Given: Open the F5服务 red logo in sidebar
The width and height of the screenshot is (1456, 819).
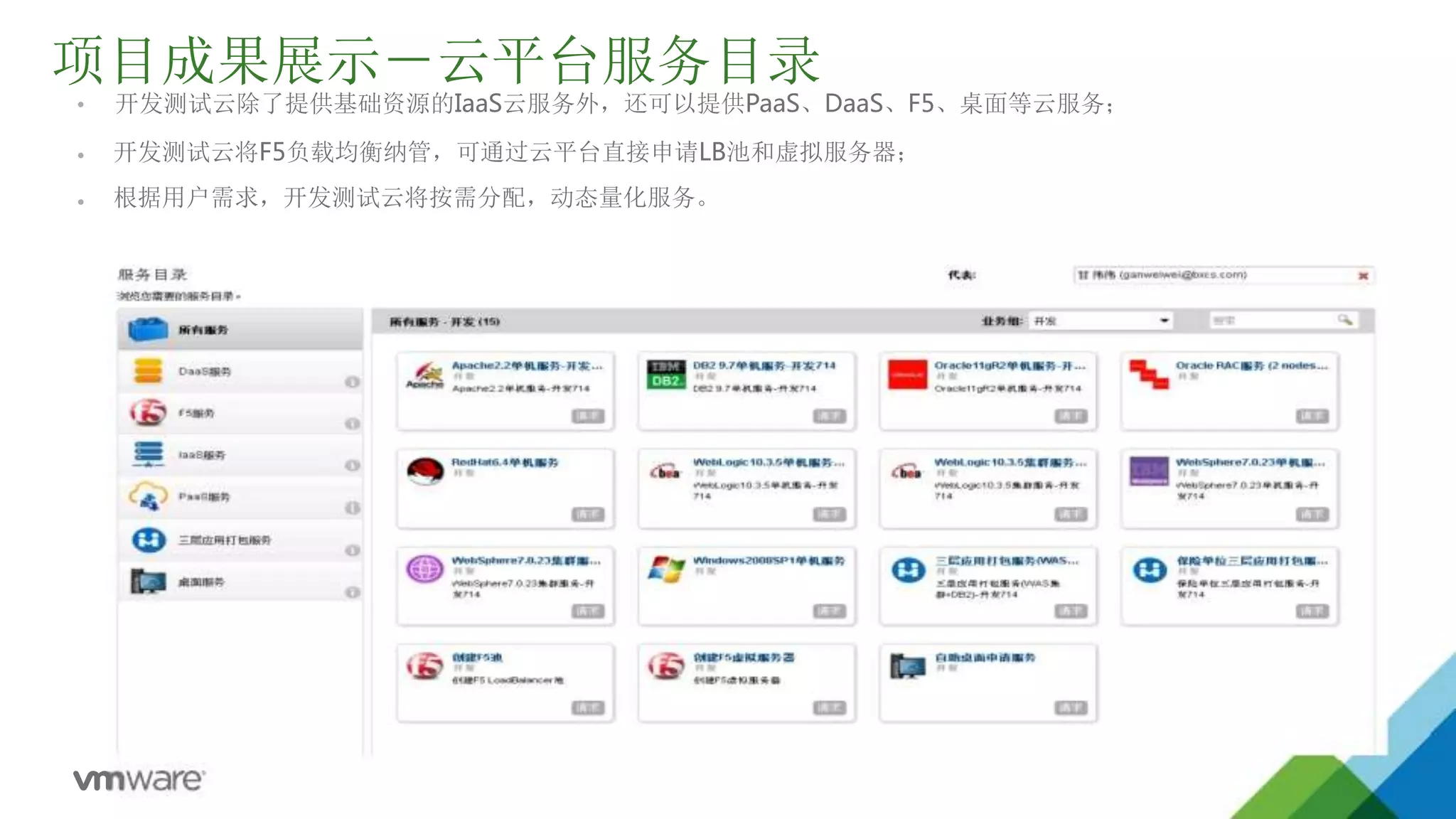Looking at the screenshot, I should tap(148, 412).
